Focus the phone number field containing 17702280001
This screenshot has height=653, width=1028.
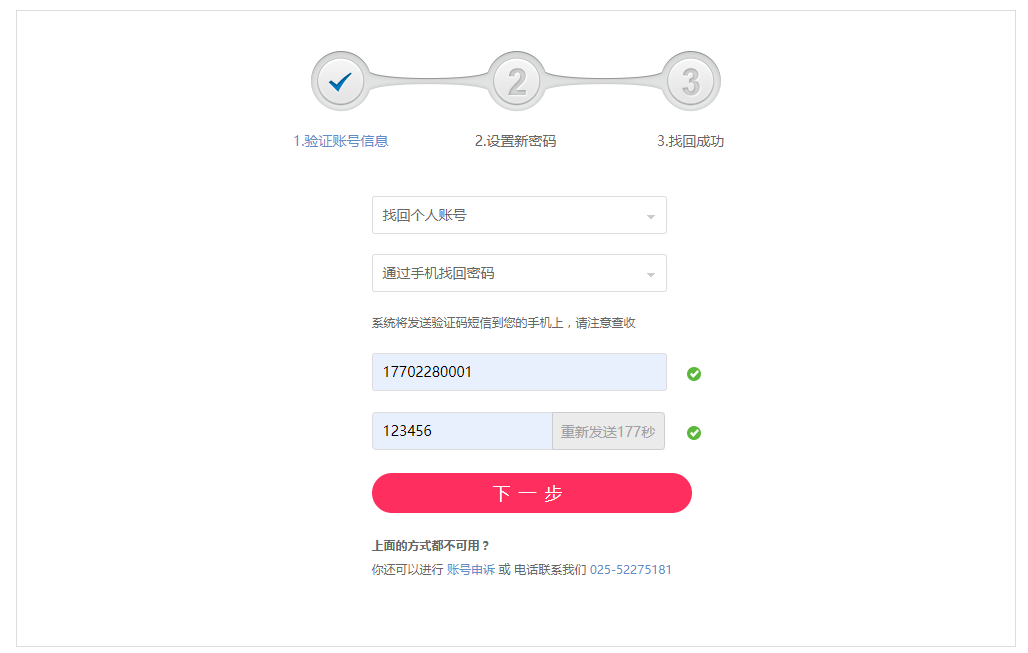[x=519, y=372]
